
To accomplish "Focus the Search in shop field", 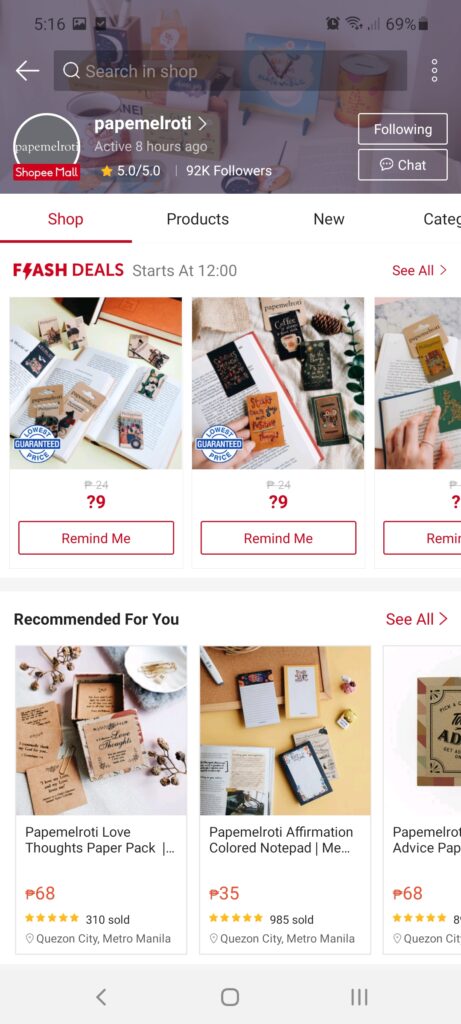I will point(230,71).
